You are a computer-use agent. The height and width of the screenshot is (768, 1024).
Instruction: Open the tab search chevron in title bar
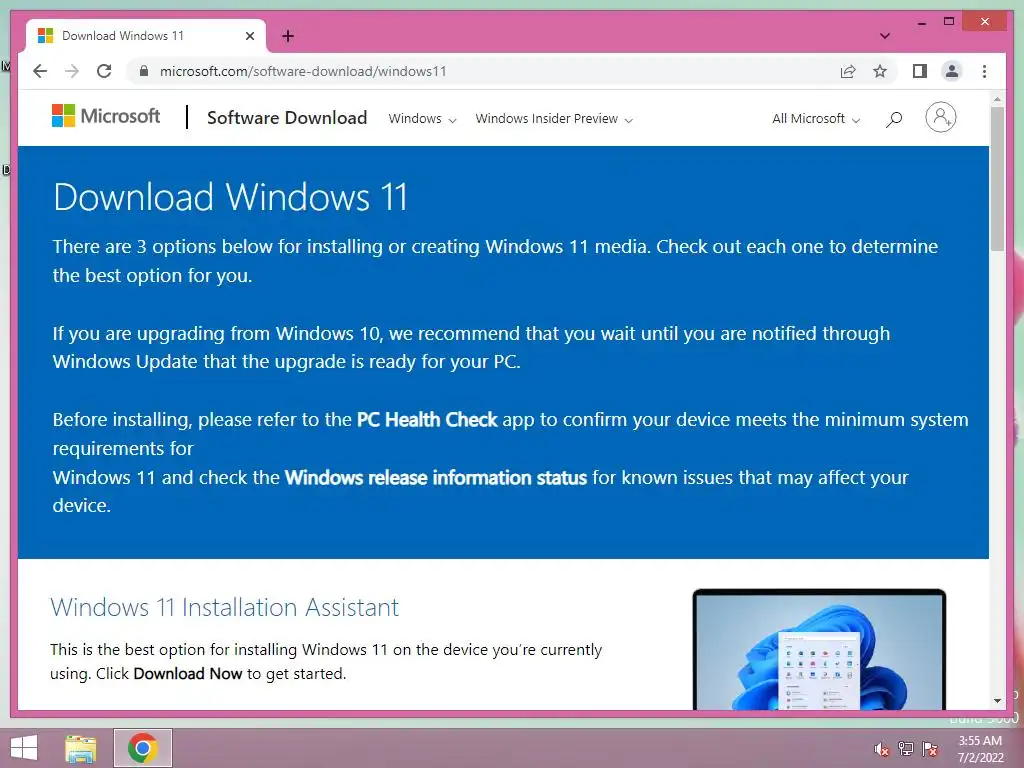pos(885,36)
